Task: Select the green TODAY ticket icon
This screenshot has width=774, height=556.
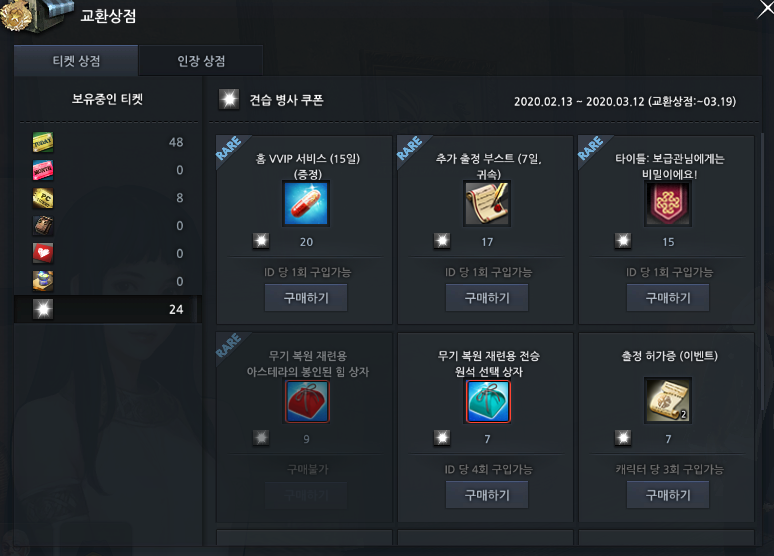Action: click(43, 142)
